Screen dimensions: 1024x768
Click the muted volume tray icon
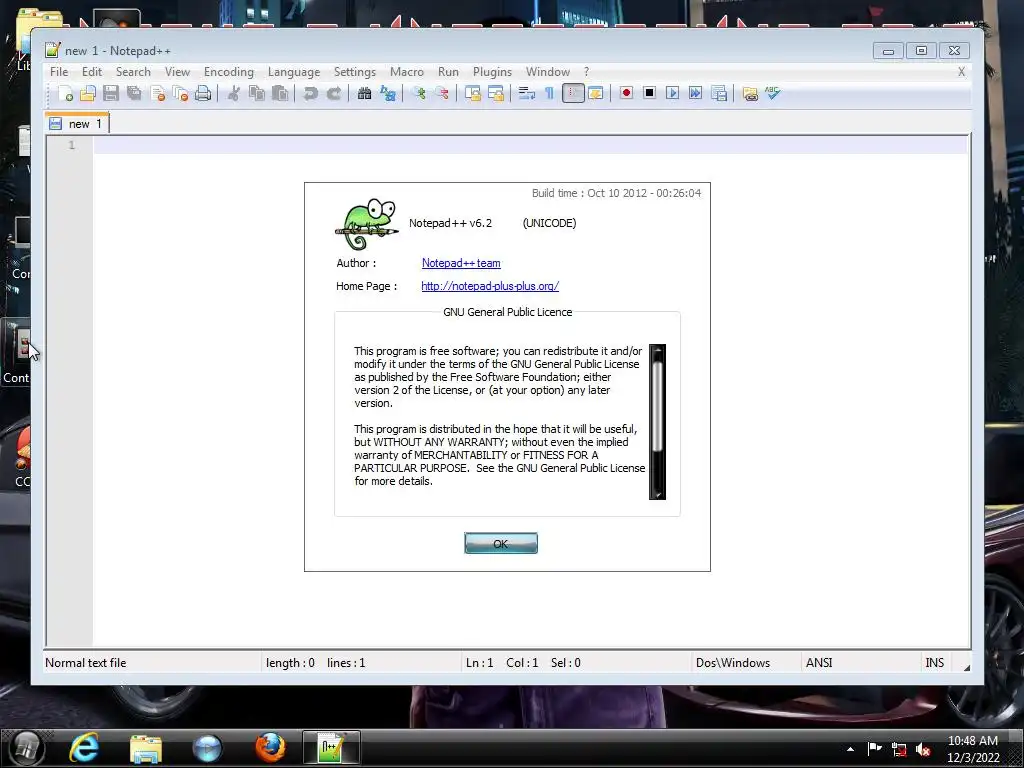(x=923, y=750)
